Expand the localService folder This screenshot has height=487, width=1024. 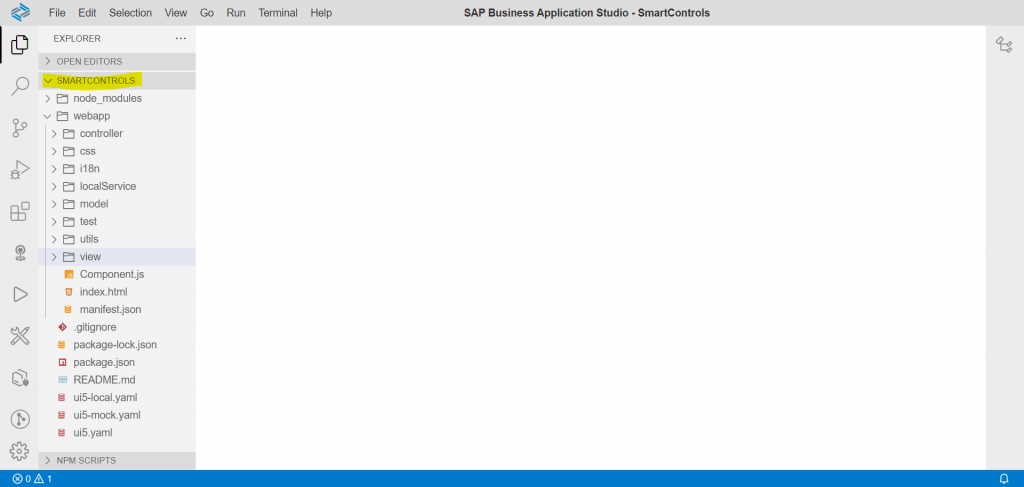point(117,186)
